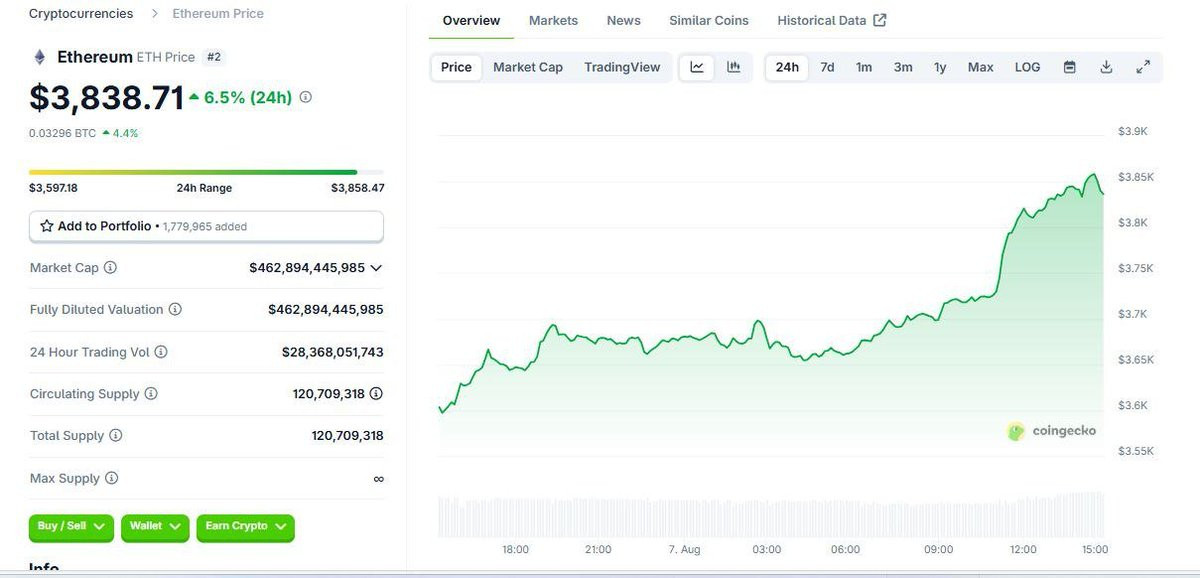Click the volume bars below the chart
This screenshot has width=1200, height=578.
click(x=770, y=514)
